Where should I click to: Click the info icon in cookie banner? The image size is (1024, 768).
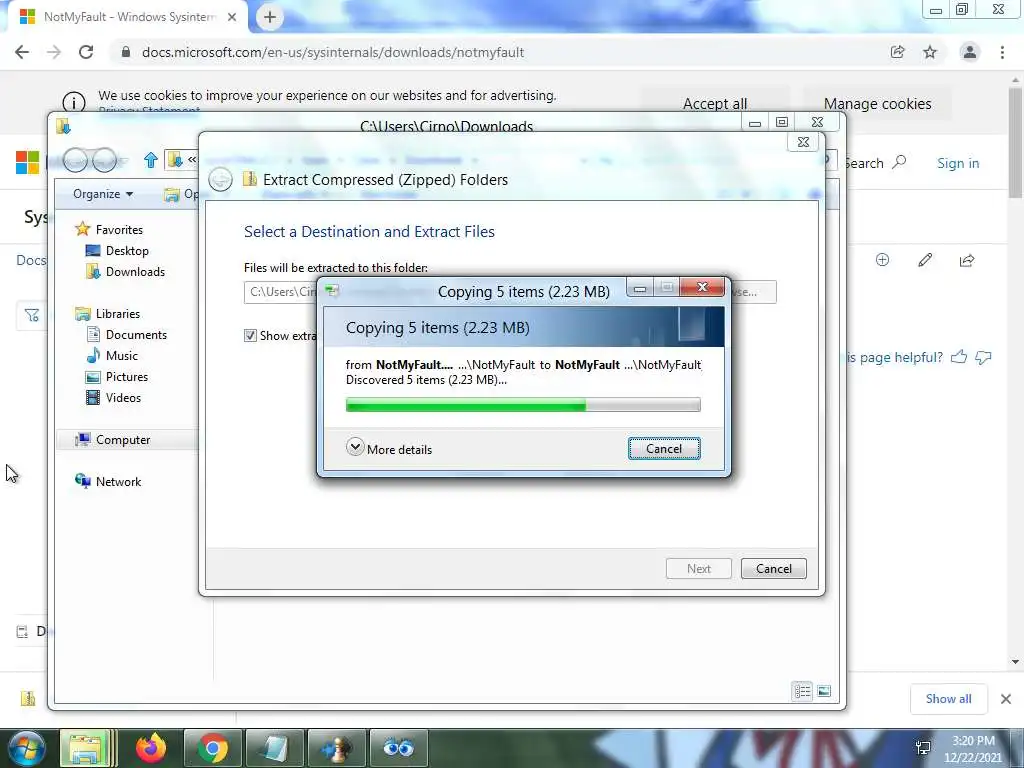74,103
